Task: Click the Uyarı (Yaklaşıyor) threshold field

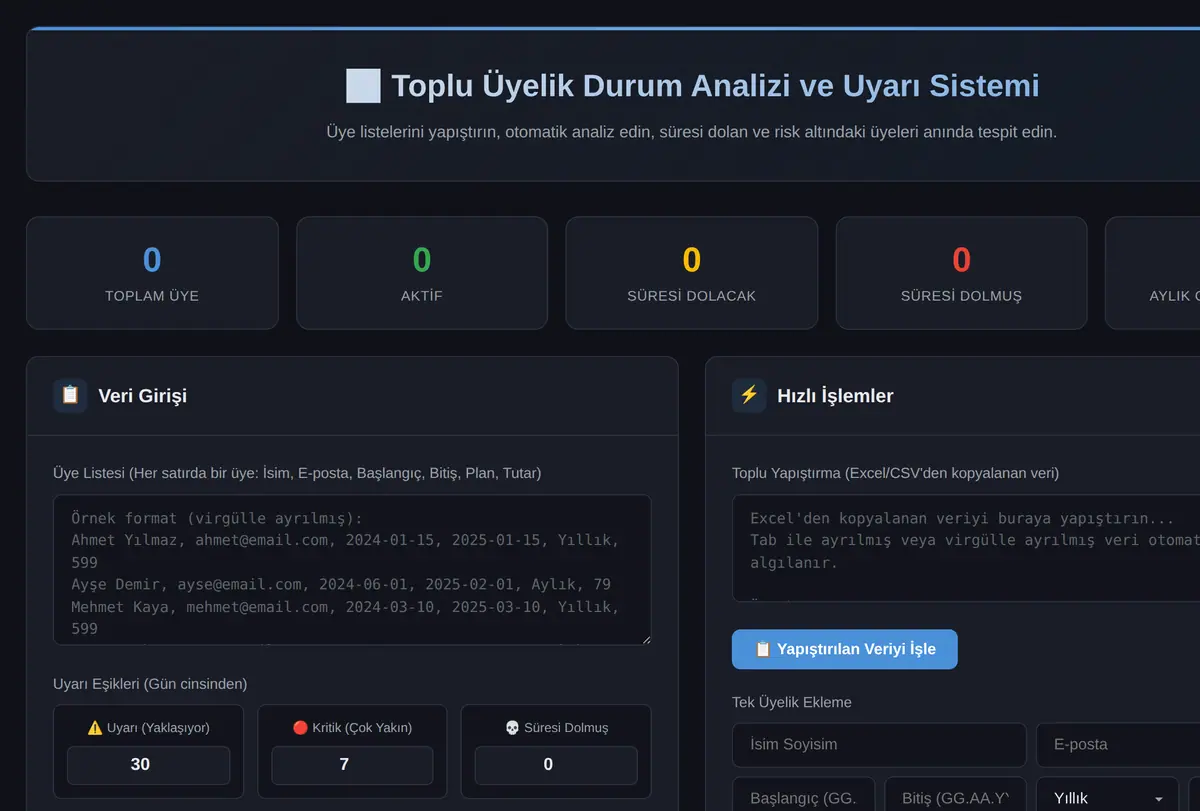Action: 148,765
